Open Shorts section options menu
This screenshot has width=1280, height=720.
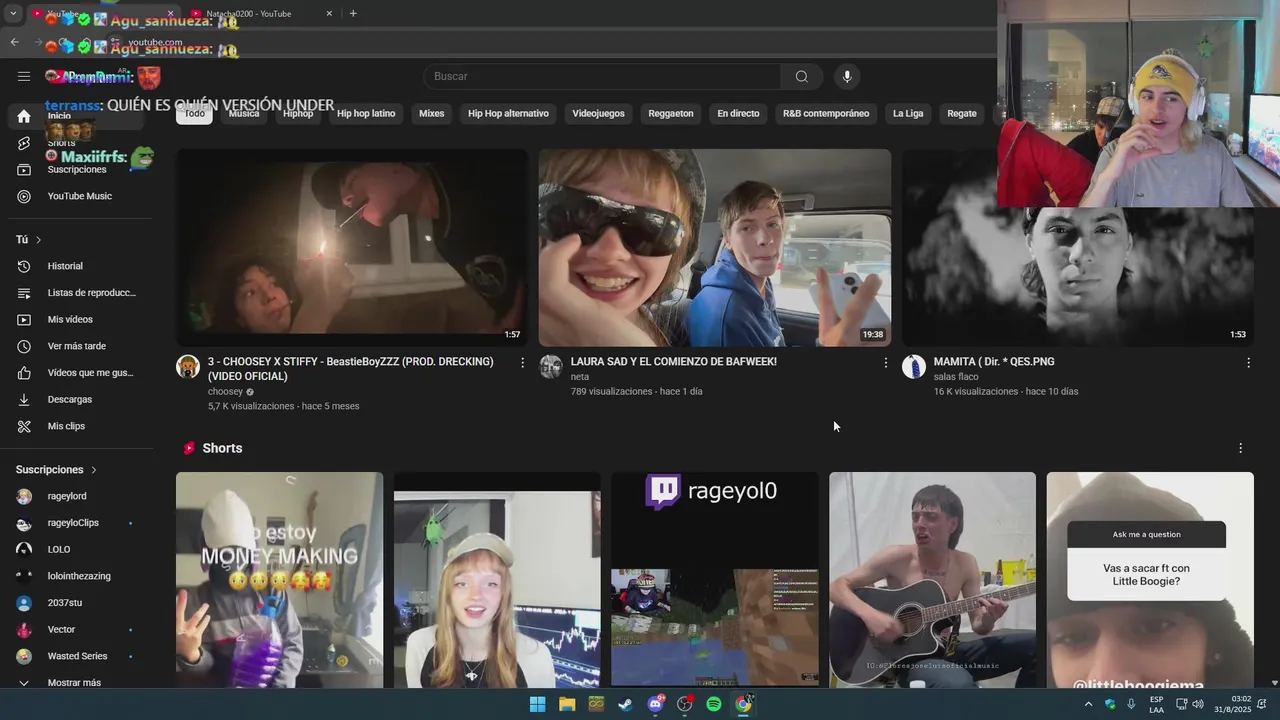(x=1241, y=448)
